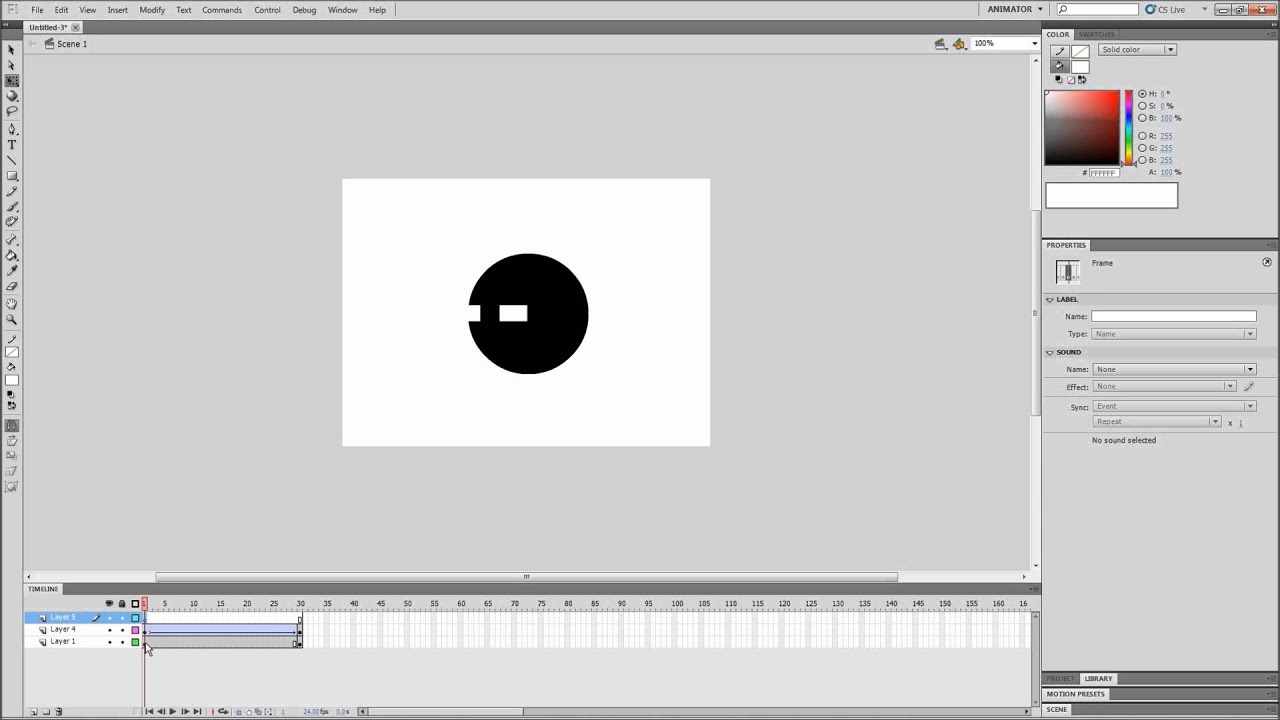The width and height of the screenshot is (1280, 720).
Task: Select the Pencil tool
Action: click(x=12, y=192)
